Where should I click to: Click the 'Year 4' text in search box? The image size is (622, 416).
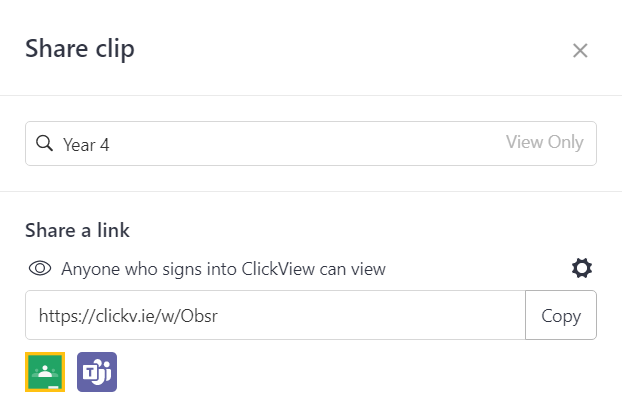click(x=86, y=145)
